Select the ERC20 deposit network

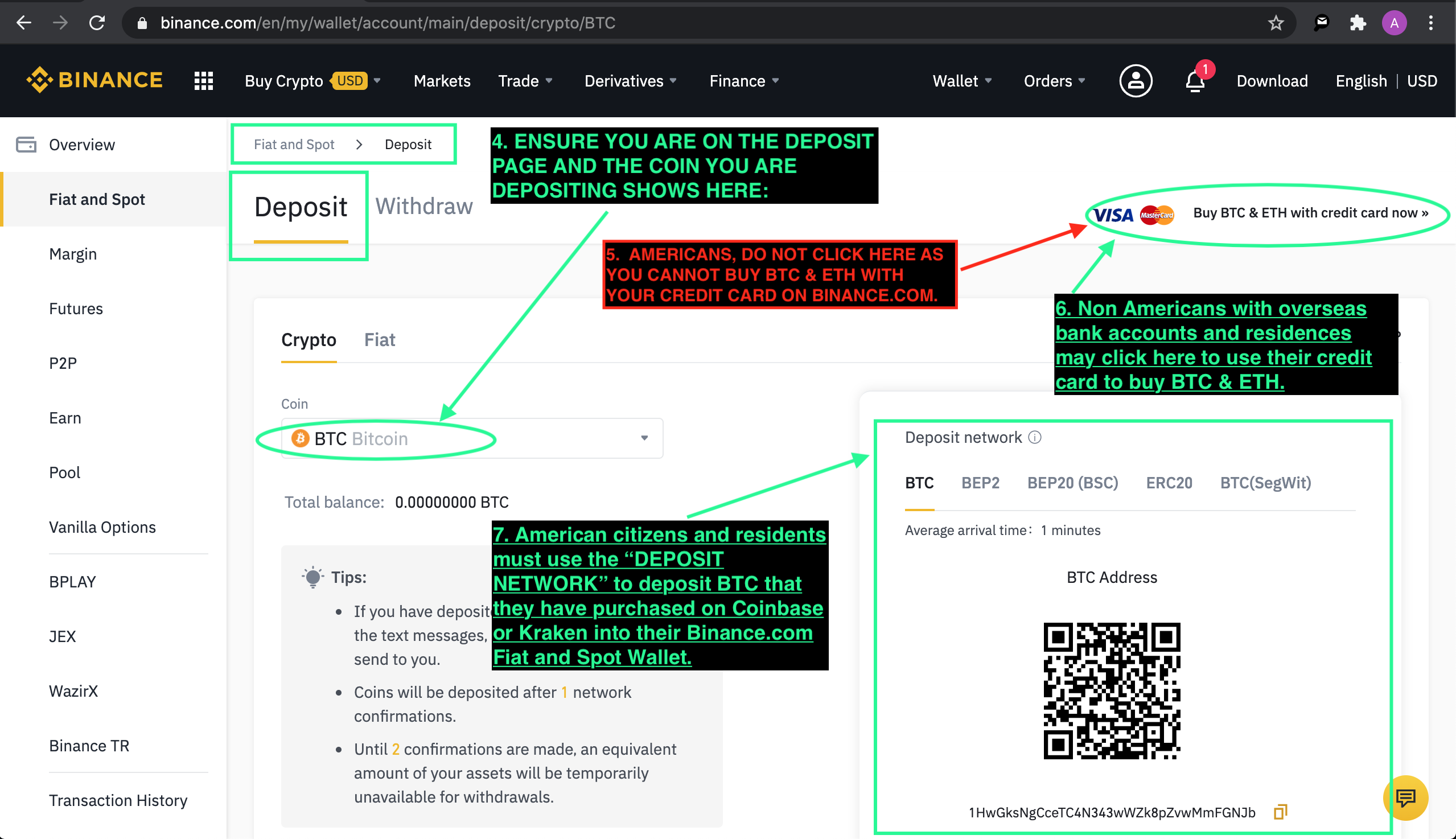coord(1169,483)
